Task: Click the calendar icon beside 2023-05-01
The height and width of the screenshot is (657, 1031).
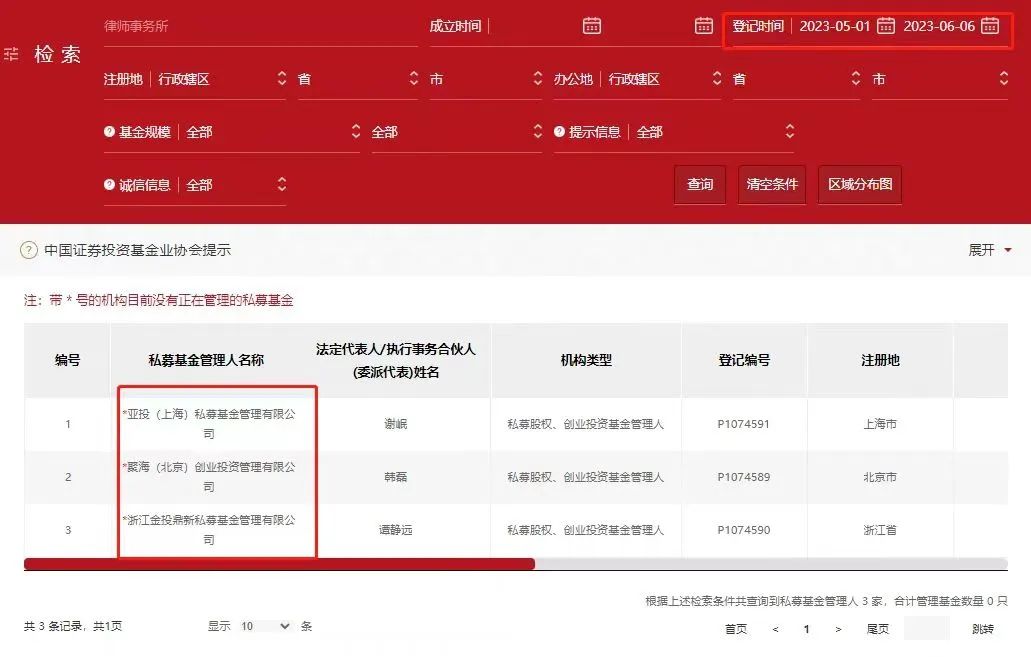Action: pos(886,26)
